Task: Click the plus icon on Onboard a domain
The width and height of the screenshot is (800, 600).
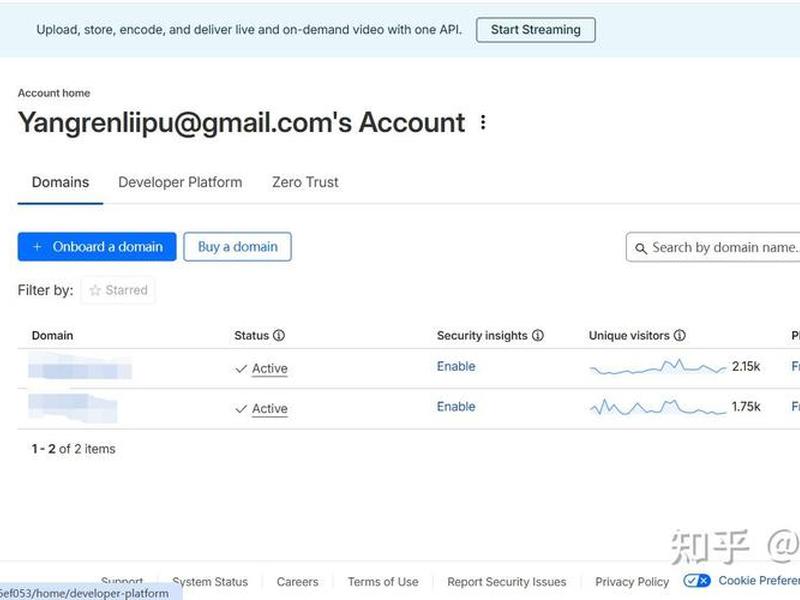Action: tap(37, 247)
